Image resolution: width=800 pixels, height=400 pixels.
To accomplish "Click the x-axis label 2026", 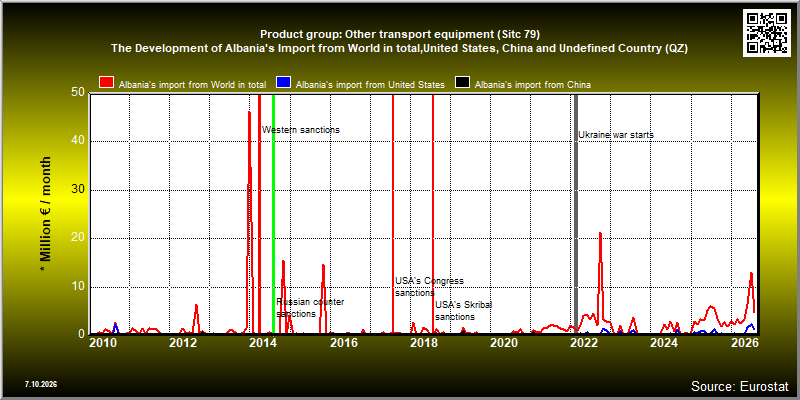I will tap(745, 343).
